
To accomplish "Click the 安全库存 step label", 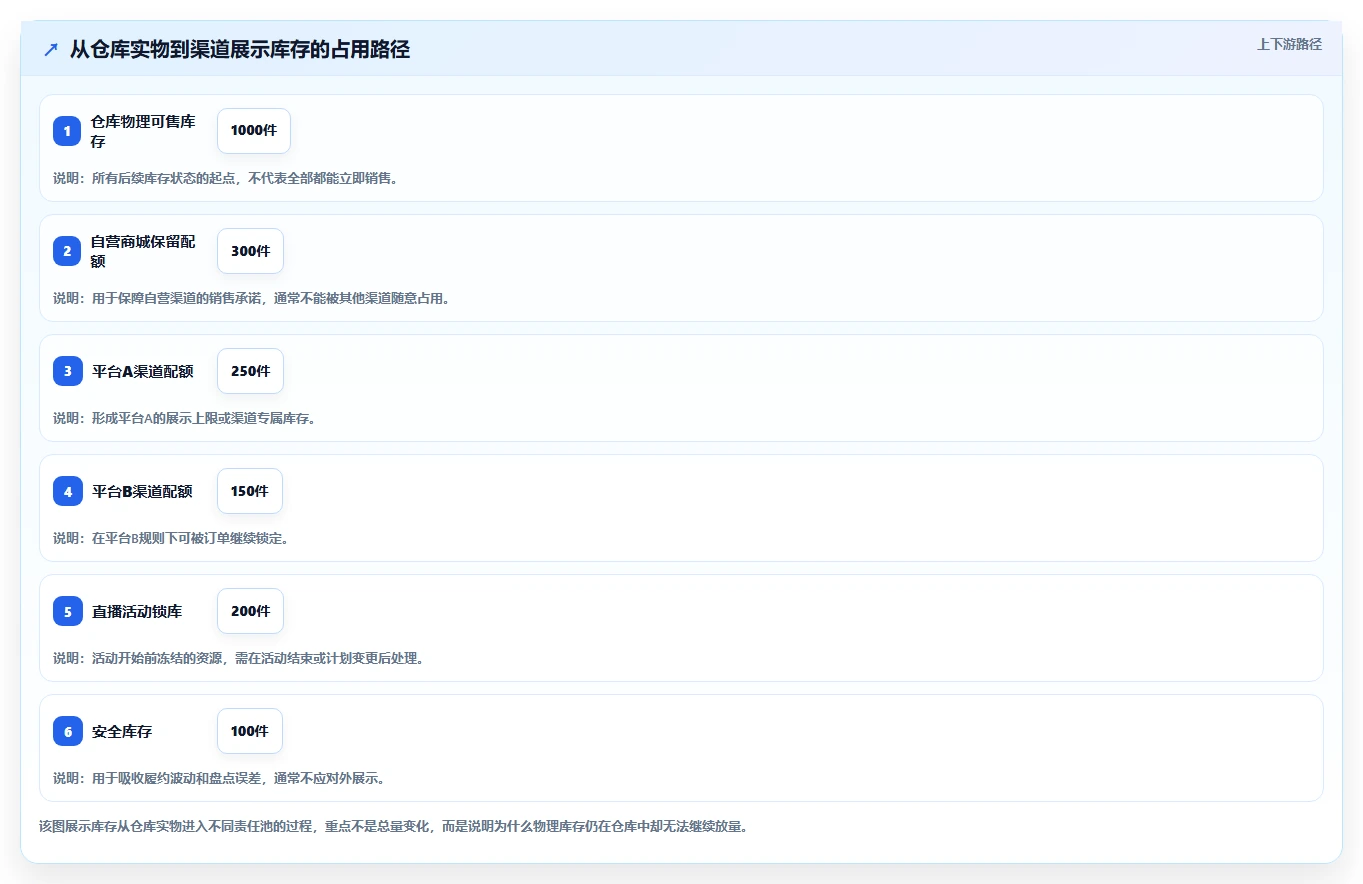I will pos(122,731).
